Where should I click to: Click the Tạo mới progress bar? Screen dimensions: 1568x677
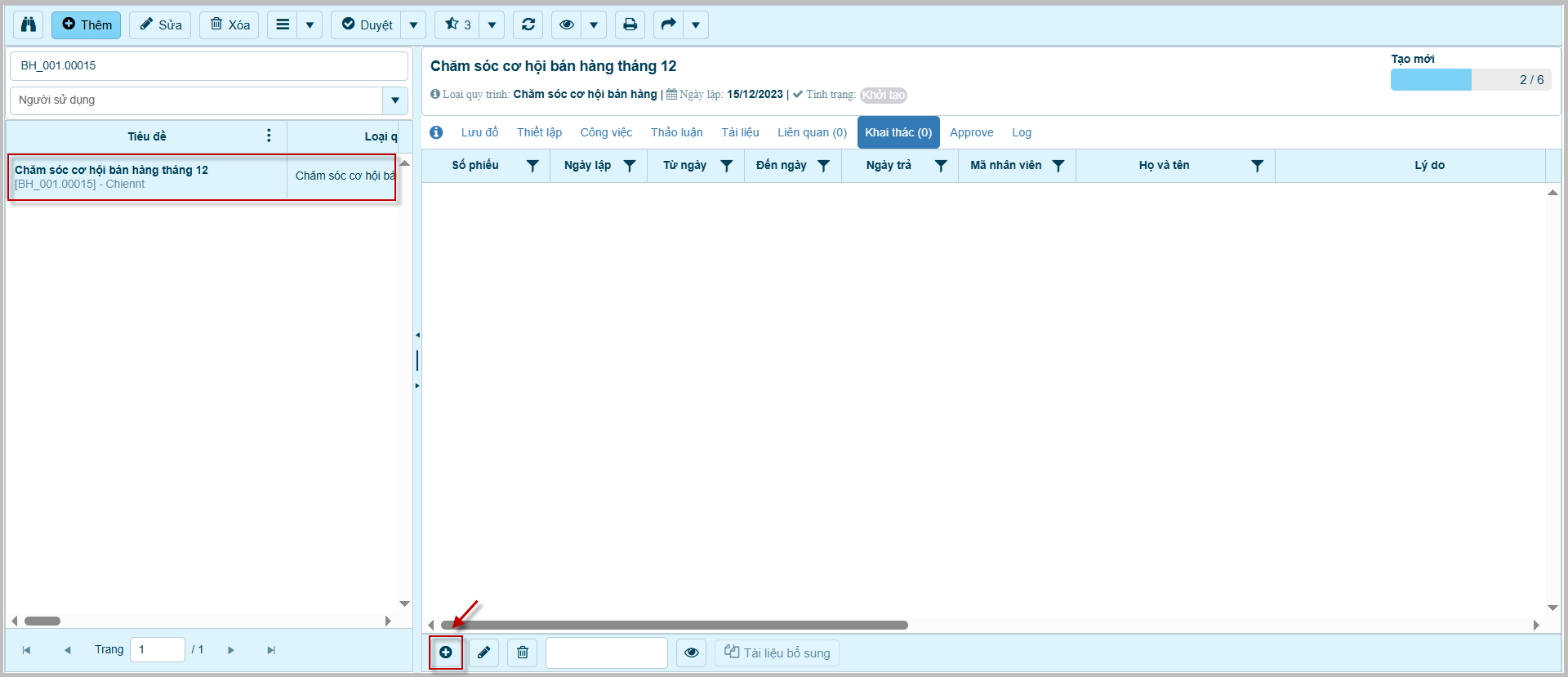pyautogui.click(x=1470, y=79)
